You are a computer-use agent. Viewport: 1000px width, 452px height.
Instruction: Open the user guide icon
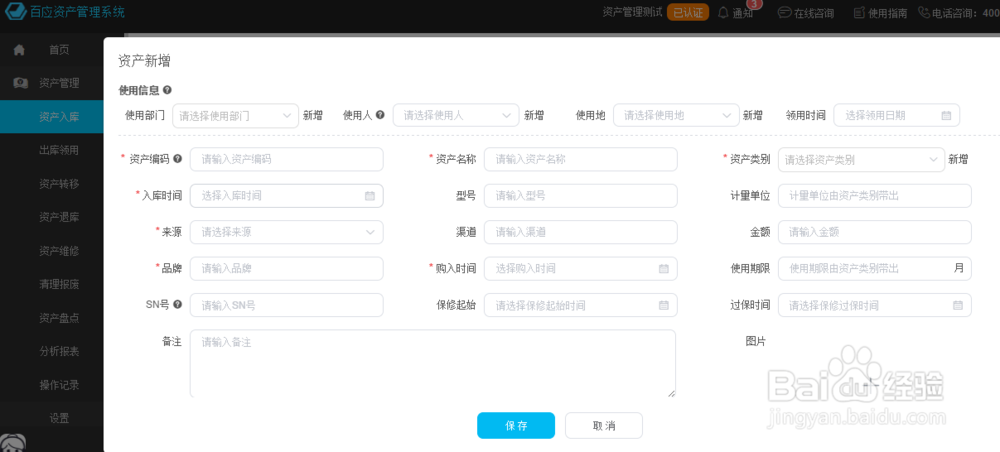pos(859,13)
